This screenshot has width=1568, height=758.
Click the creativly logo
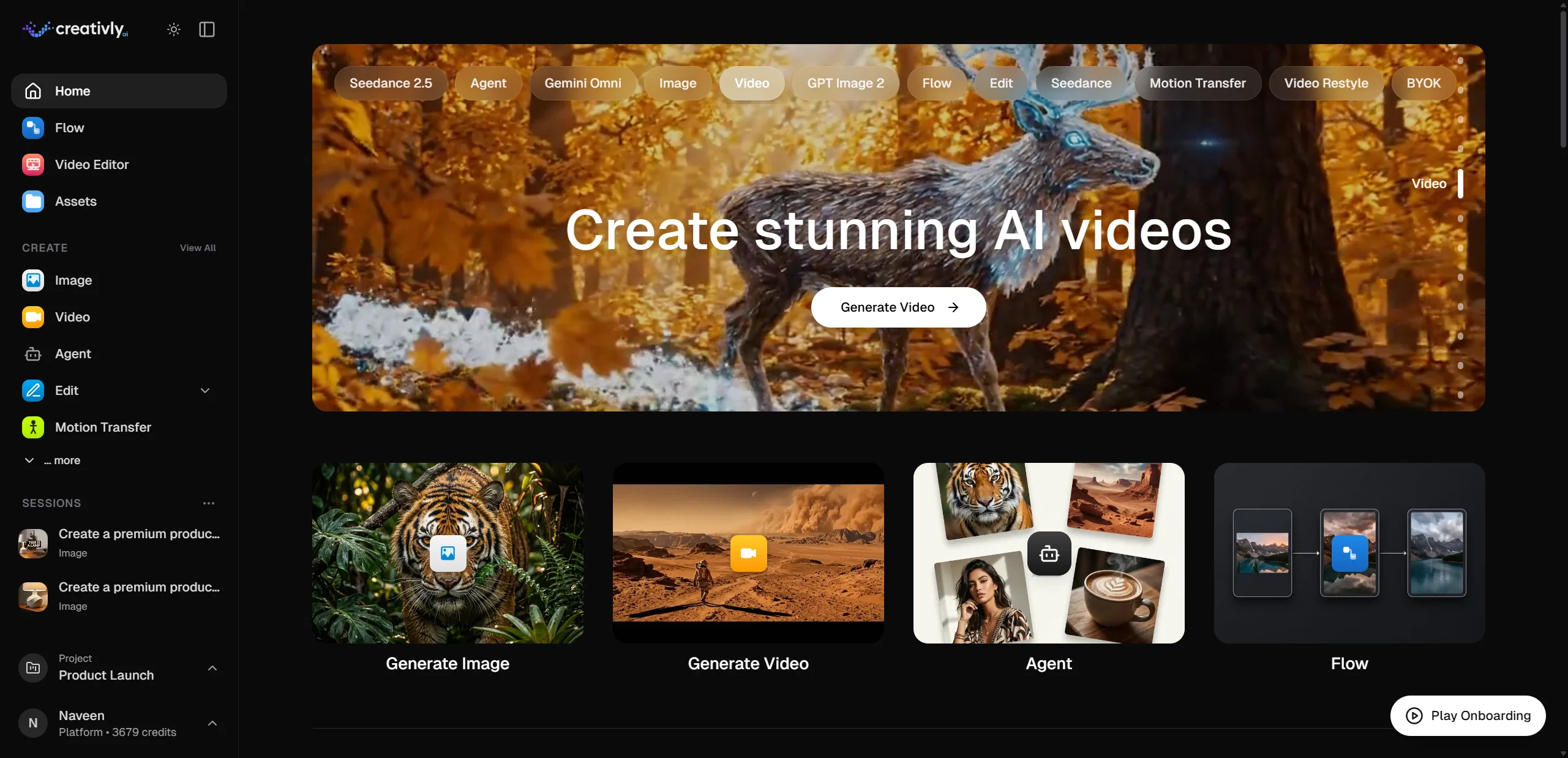tap(75, 29)
